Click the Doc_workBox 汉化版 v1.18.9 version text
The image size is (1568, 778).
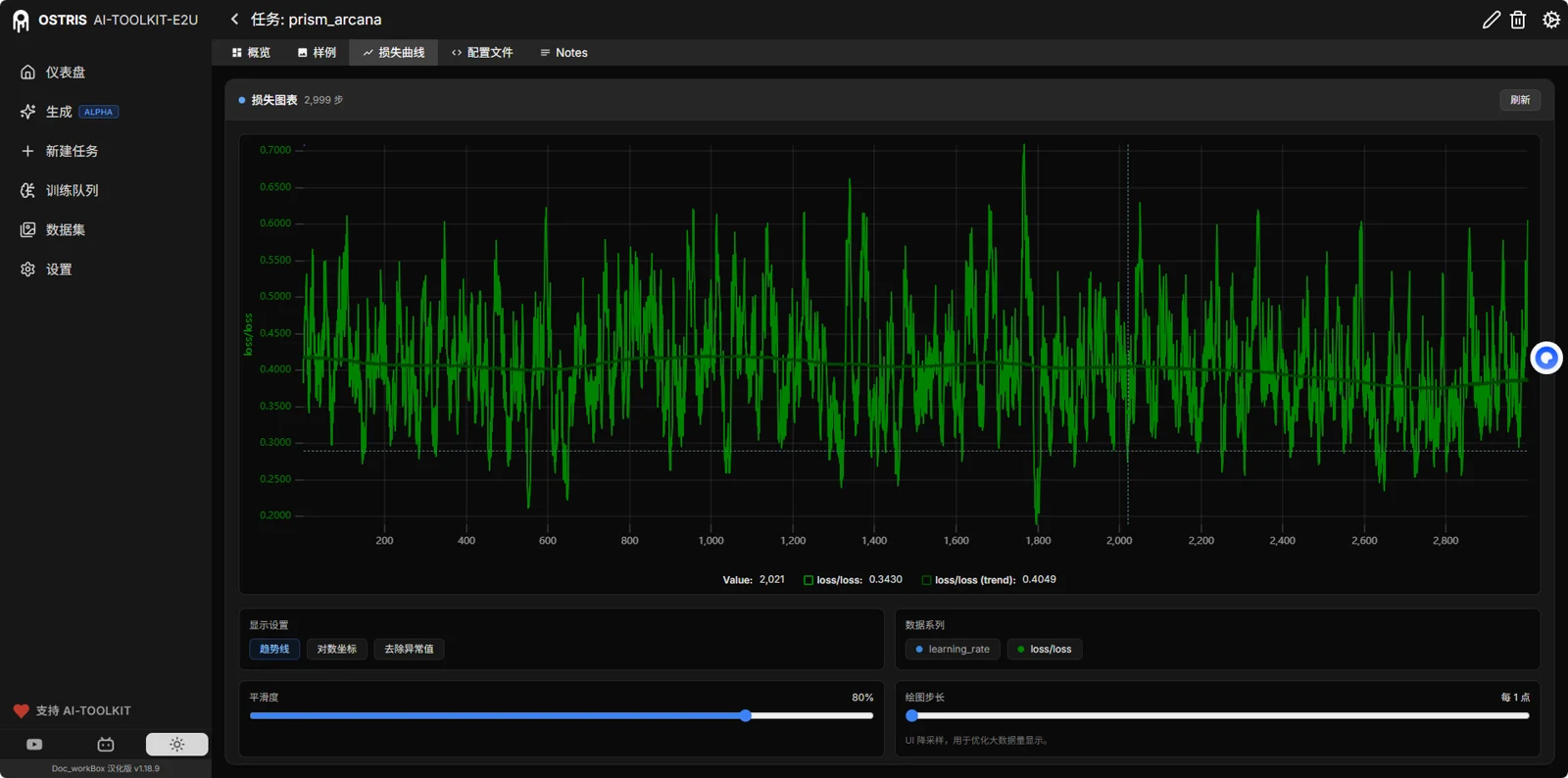pos(106,768)
